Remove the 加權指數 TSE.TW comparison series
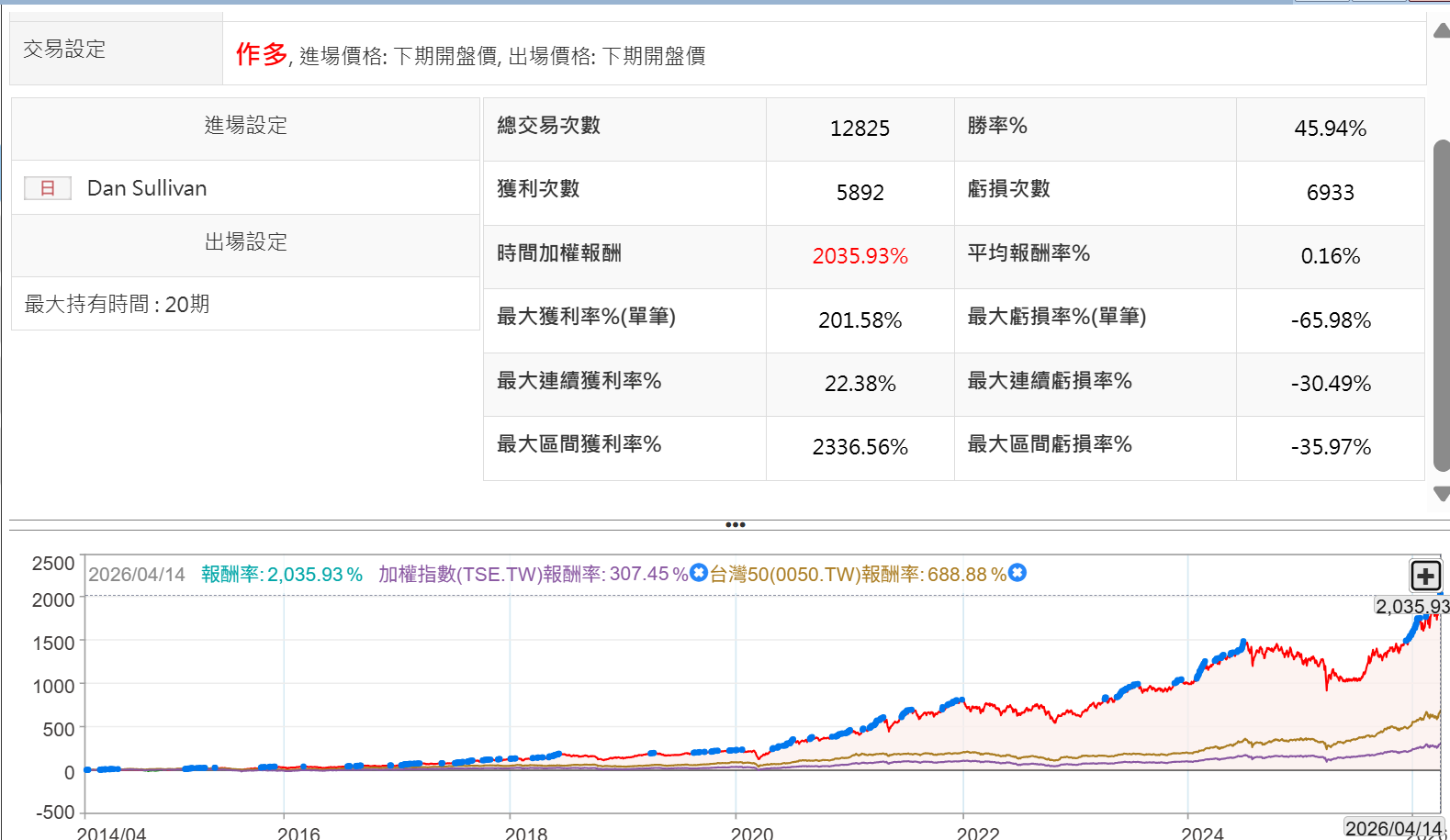This screenshot has width=1450, height=840. pos(699,573)
